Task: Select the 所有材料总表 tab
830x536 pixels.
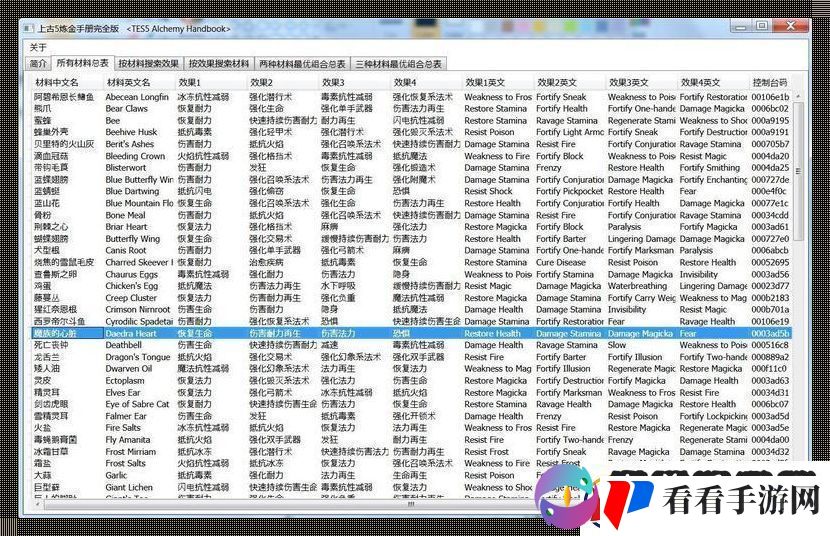Action: point(83,63)
